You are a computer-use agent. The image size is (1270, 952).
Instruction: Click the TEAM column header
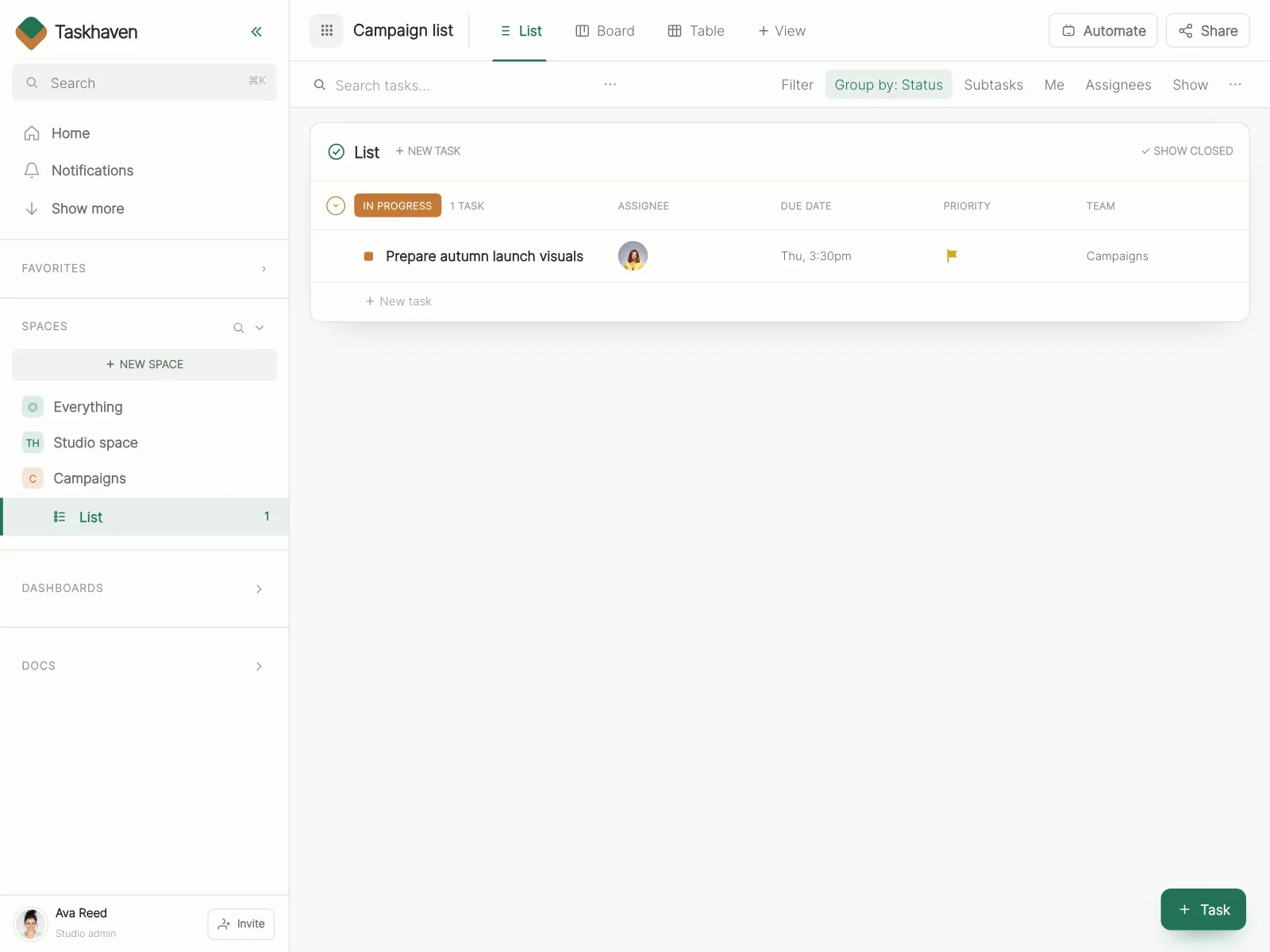point(1100,205)
